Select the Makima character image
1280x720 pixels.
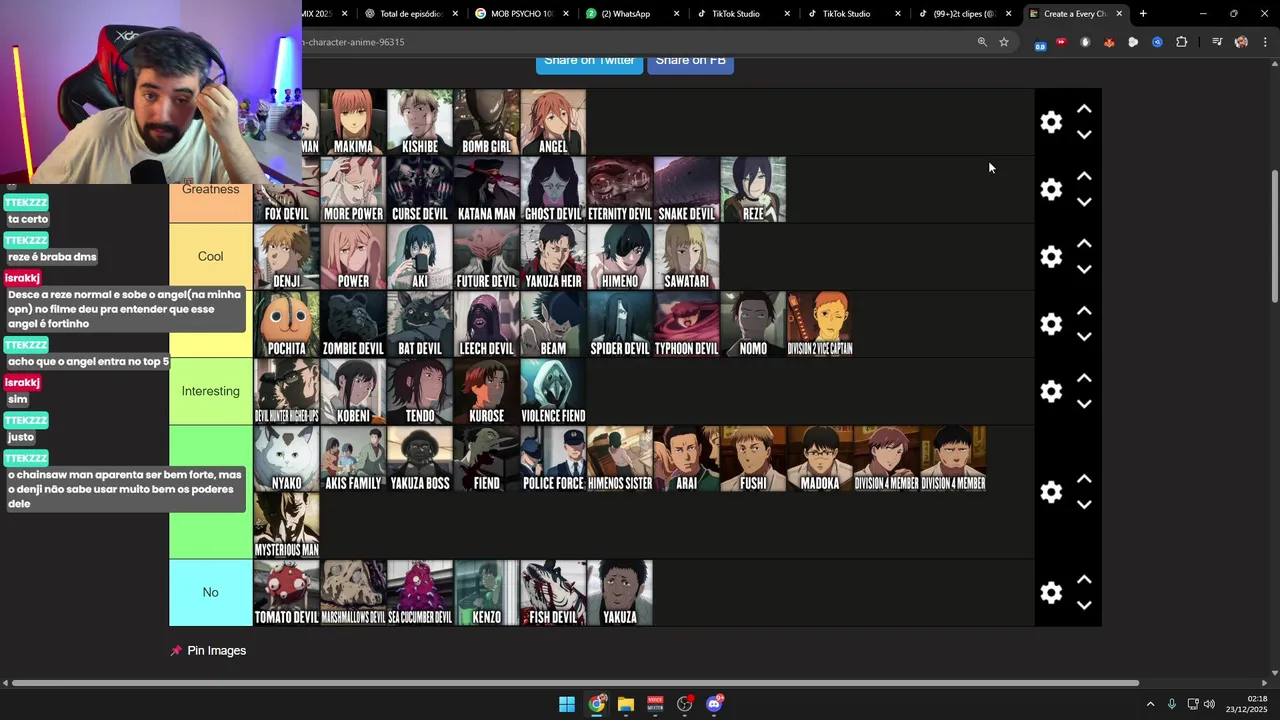353,122
